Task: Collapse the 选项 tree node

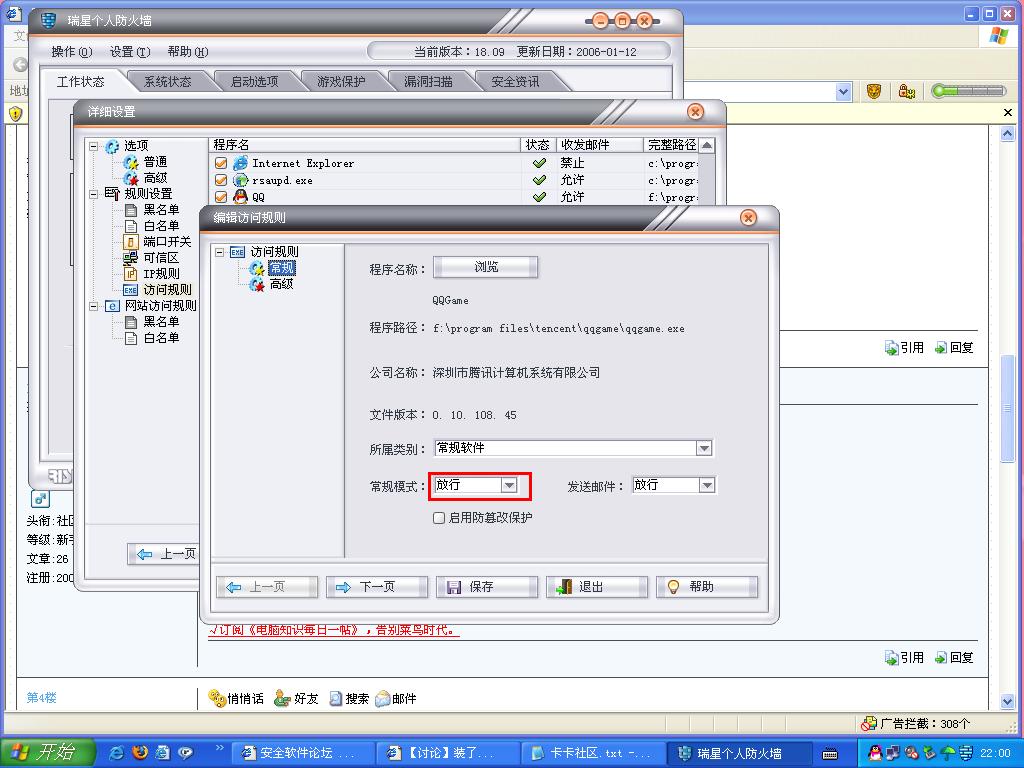Action: click(93, 146)
